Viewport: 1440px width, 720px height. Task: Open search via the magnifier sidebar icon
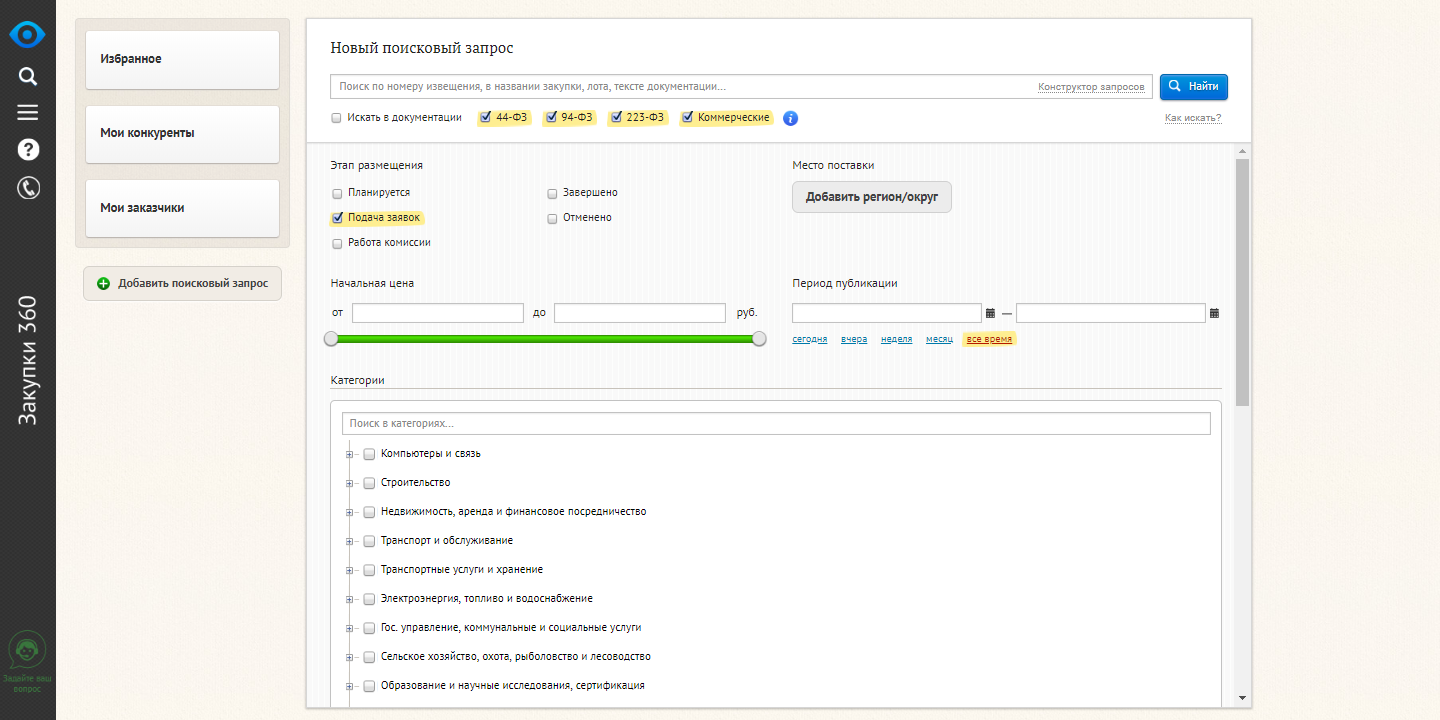tap(28, 77)
